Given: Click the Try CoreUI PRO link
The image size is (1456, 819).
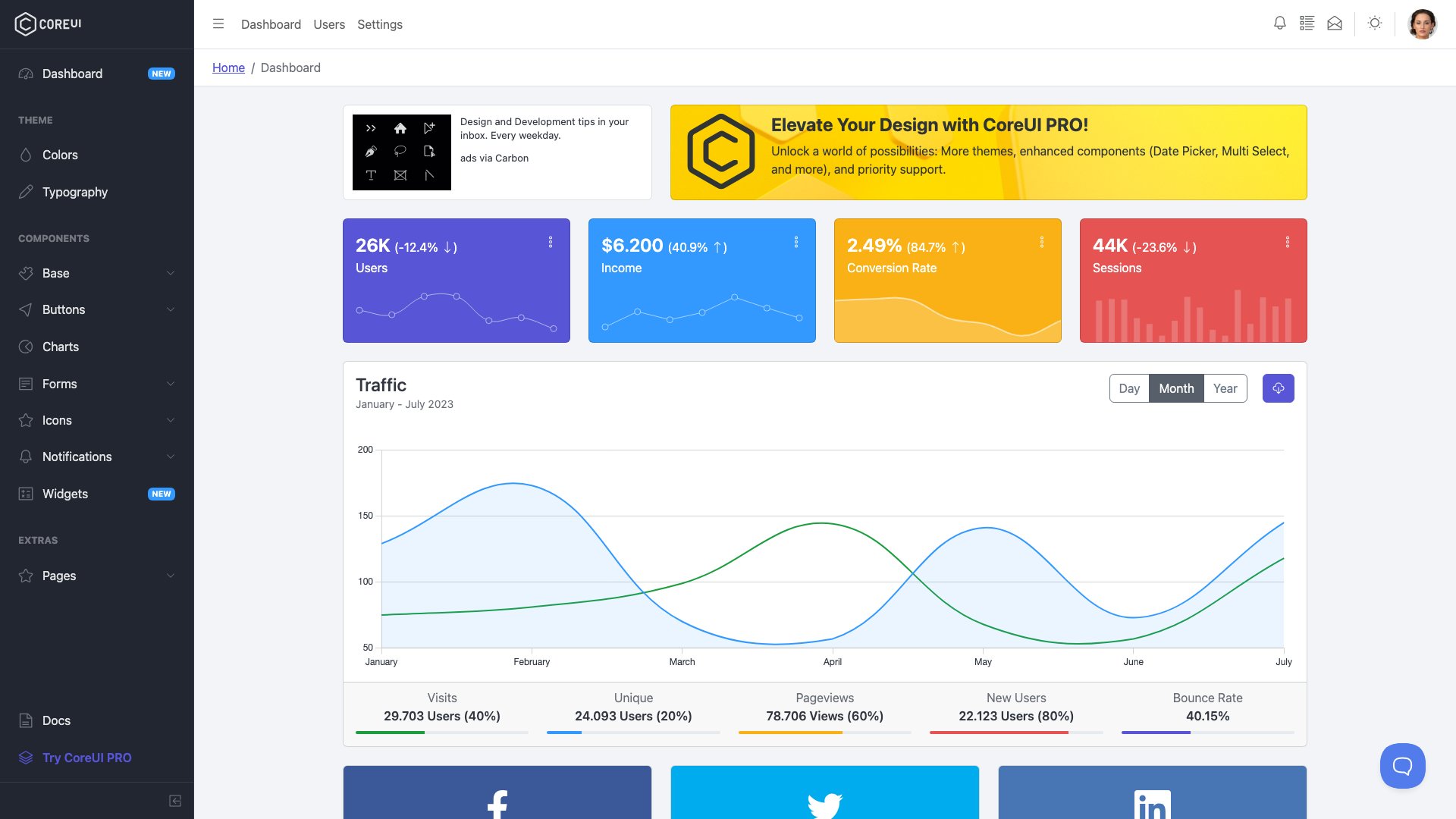Looking at the screenshot, I should click(86, 757).
